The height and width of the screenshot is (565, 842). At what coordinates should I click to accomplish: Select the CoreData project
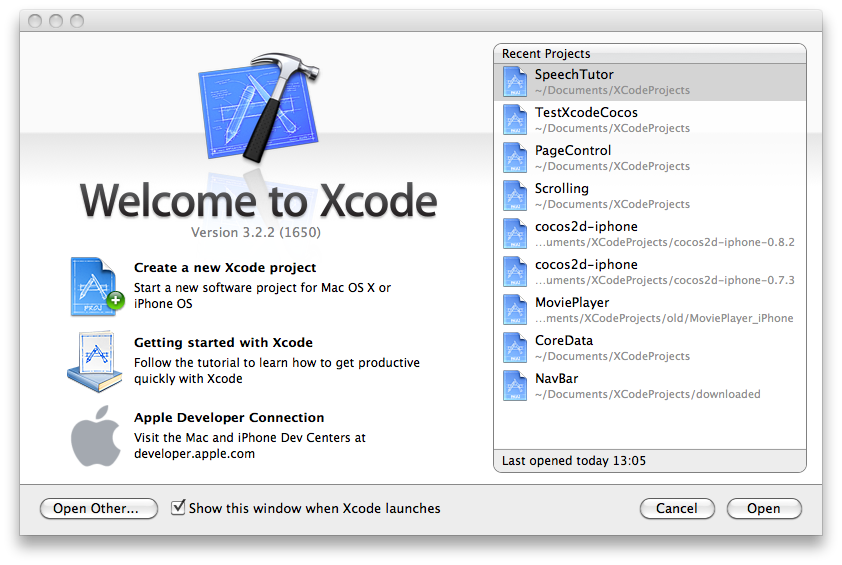click(x=650, y=348)
